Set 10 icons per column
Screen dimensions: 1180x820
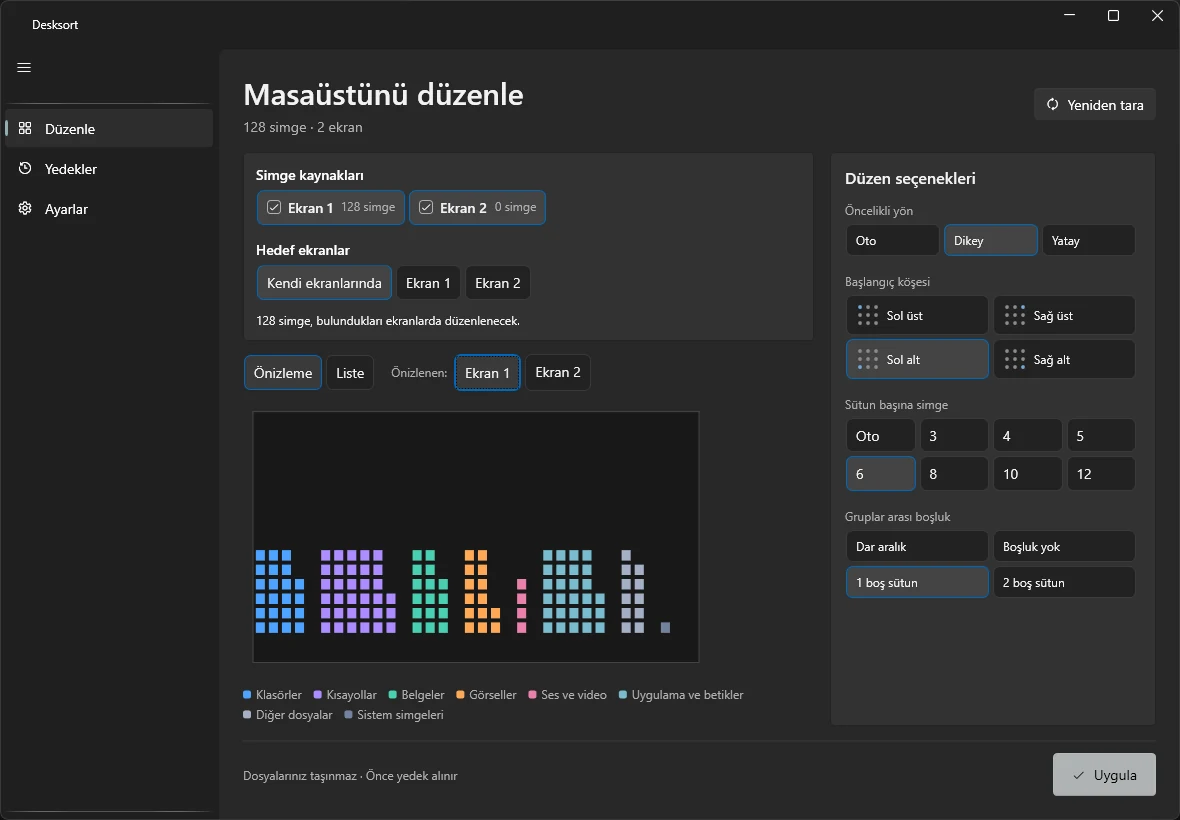pyautogui.click(x=1027, y=474)
